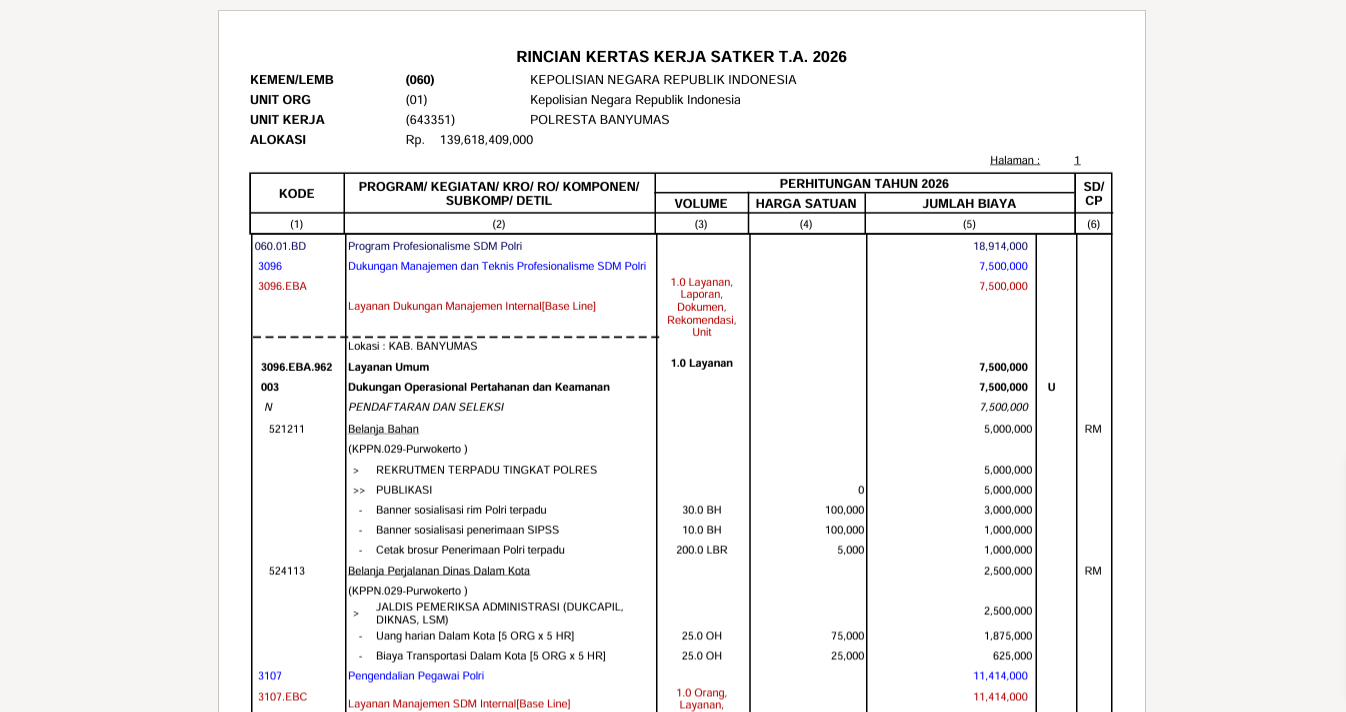Select the code (643351)
The image size is (1346, 712).
(x=430, y=120)
